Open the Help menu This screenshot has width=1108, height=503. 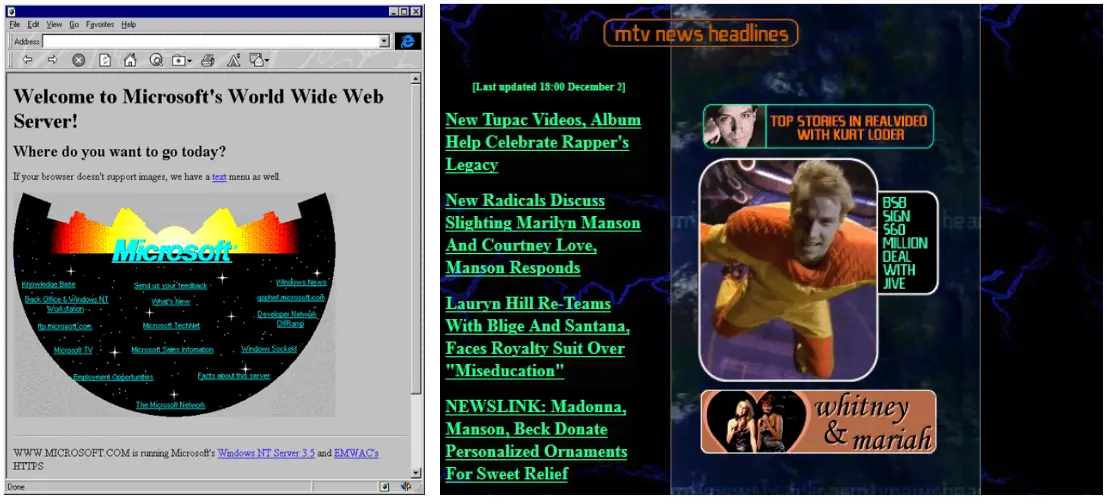[x=128, y=24]
